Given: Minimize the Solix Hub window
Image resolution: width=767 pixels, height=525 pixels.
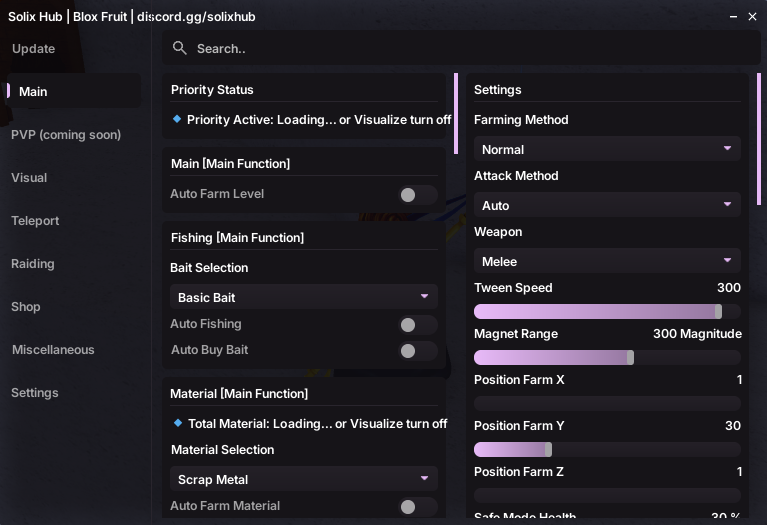Looking at the screenshot, I should point(733,17).
